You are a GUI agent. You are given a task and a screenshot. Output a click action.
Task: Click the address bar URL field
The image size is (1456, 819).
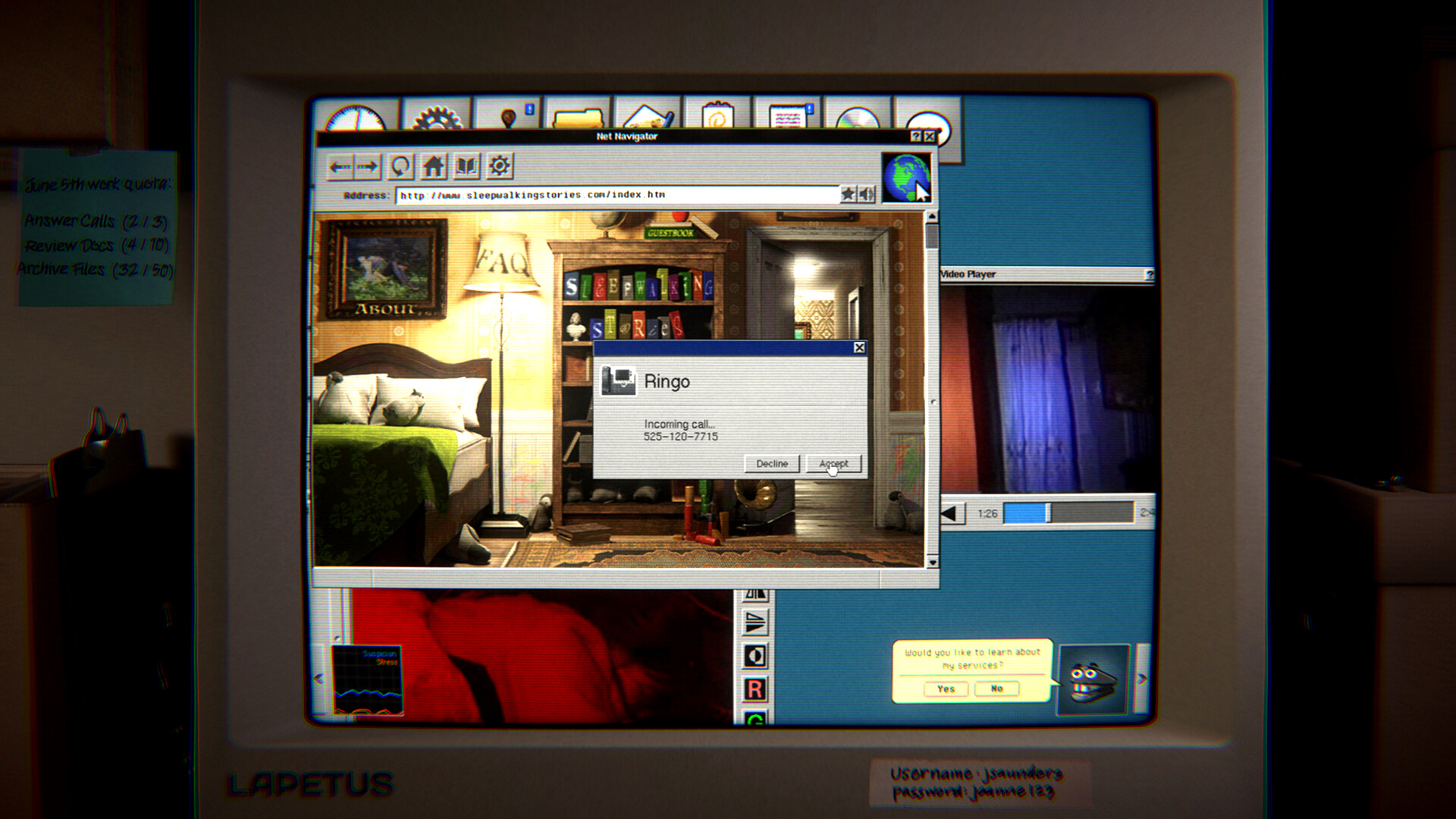[x=617, y=195]
